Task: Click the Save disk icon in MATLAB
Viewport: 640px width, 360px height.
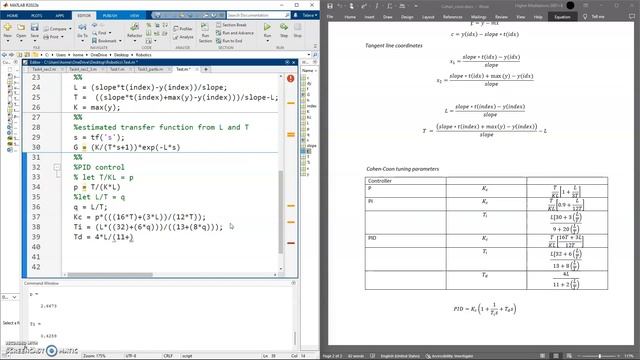Action: point(35,28)
